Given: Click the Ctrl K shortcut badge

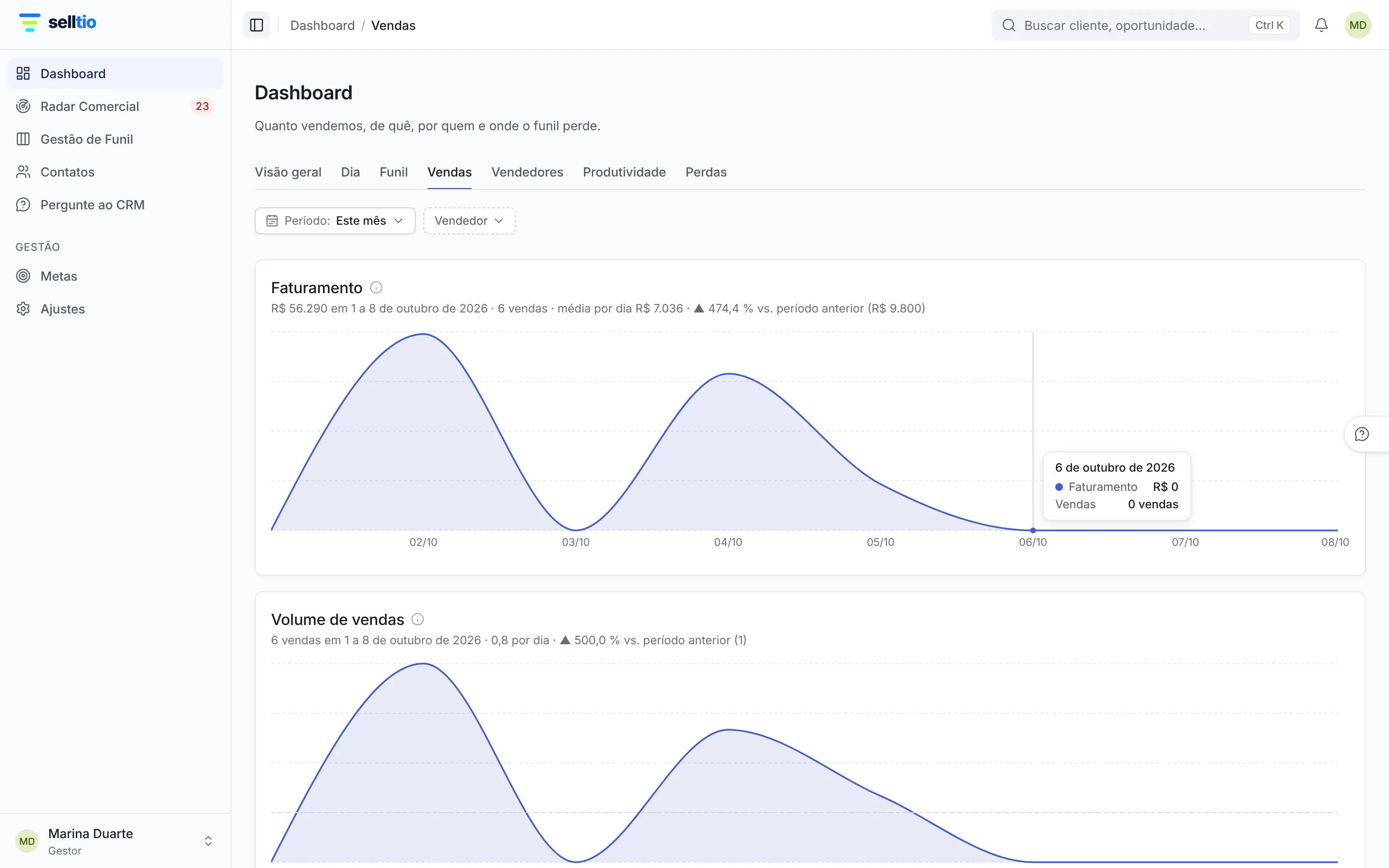Looking at the screenshot, I should [x=1269, y=25].
